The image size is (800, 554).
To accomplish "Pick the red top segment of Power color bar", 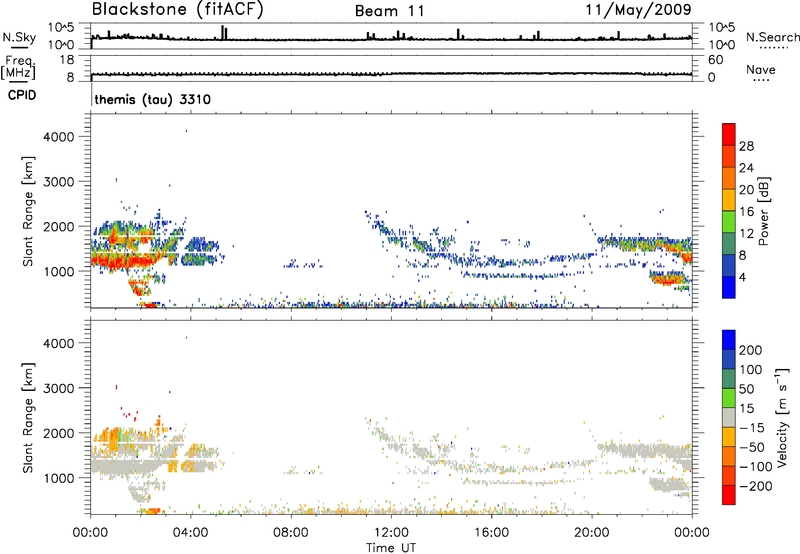I will coord(729,134).
